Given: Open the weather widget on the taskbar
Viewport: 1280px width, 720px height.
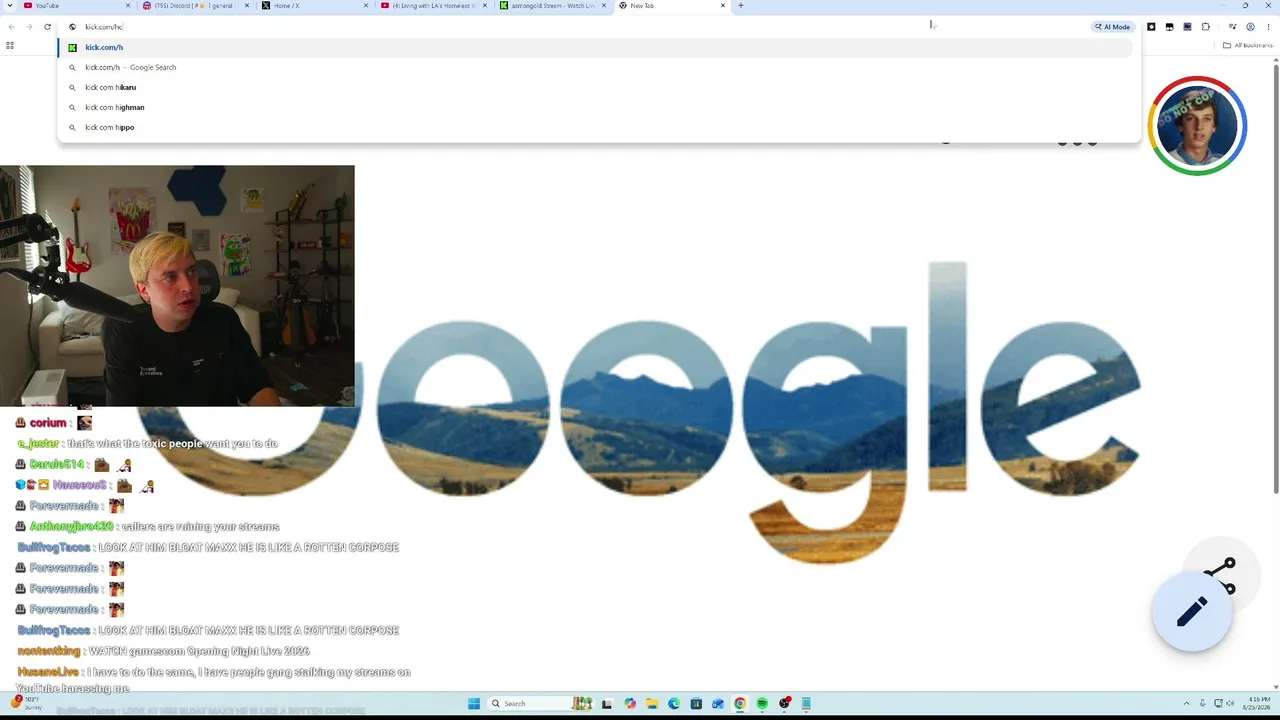Looking at the screenshot, I should [27, 702].
